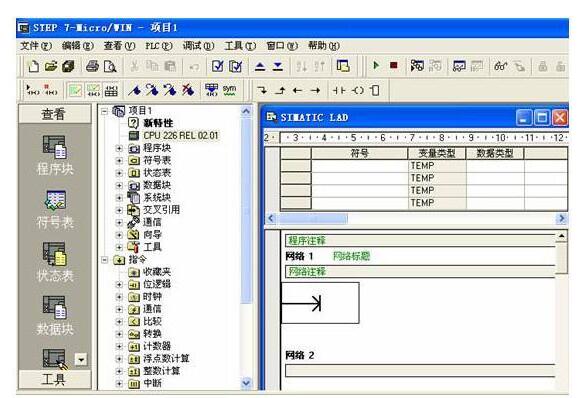Select CPU 226 REL 02.01 in the tree
The image size is (577, 398).
click(x=181, y=135)
